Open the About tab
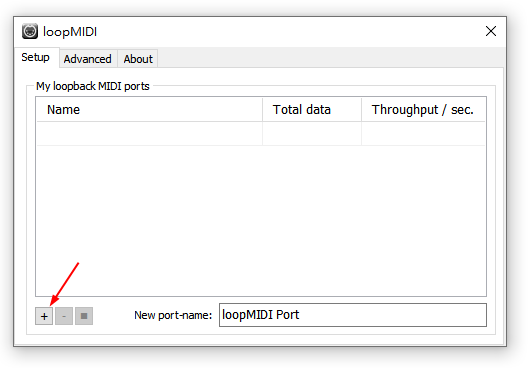The image size is (528, 368). click(138, 59)
